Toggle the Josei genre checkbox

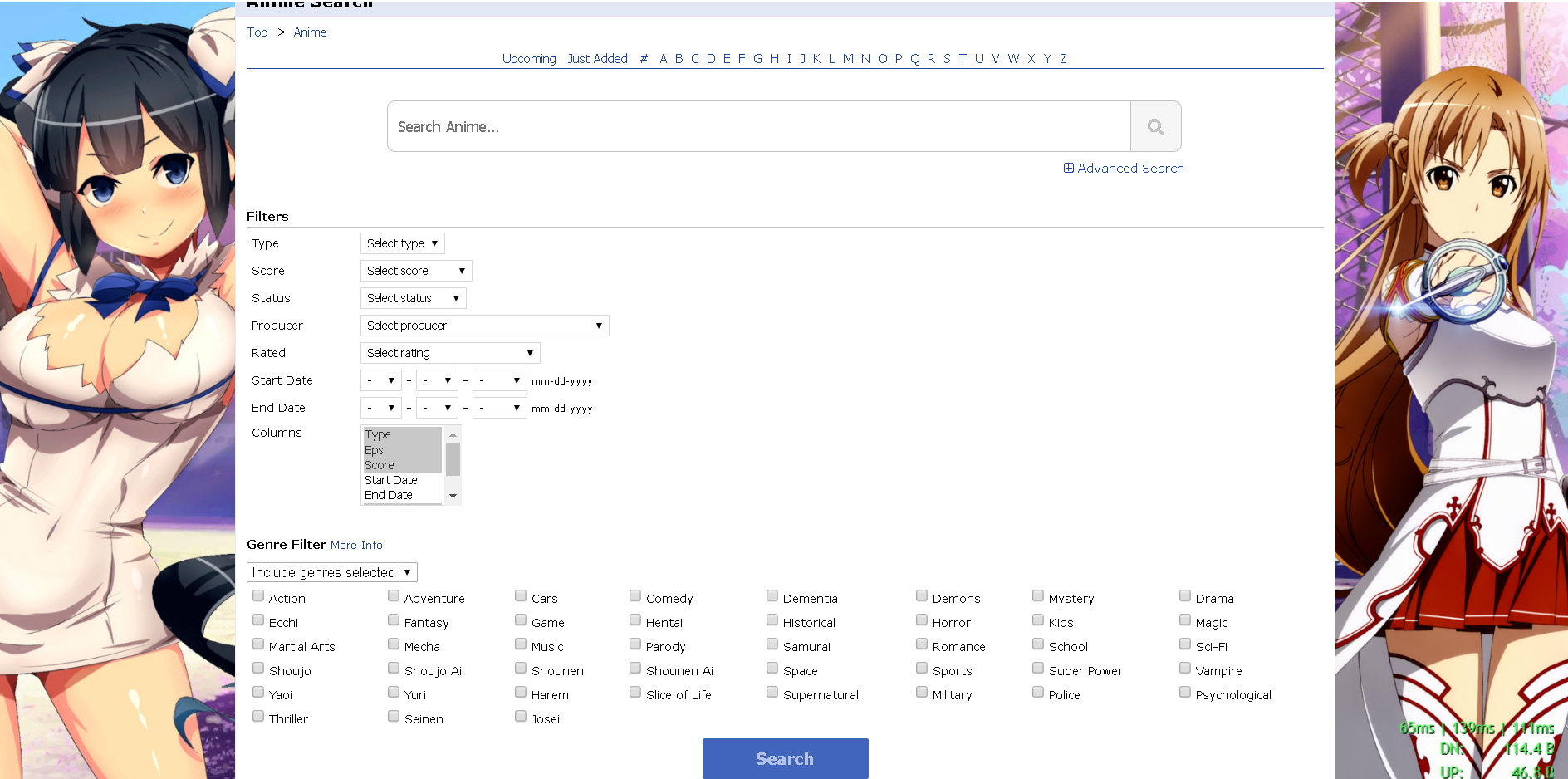pos(521,717)
